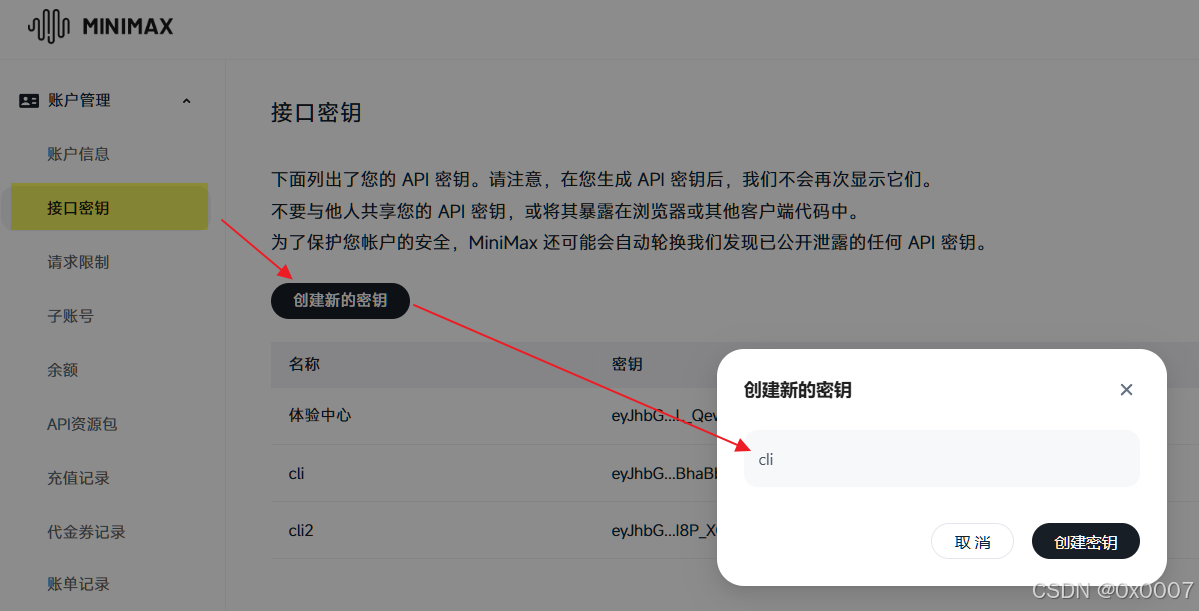Image resolution: width=1199 pixels, height=611 pixels.
Task: Click the 创建新的密钥 dialog title
Action: [797, 390]
